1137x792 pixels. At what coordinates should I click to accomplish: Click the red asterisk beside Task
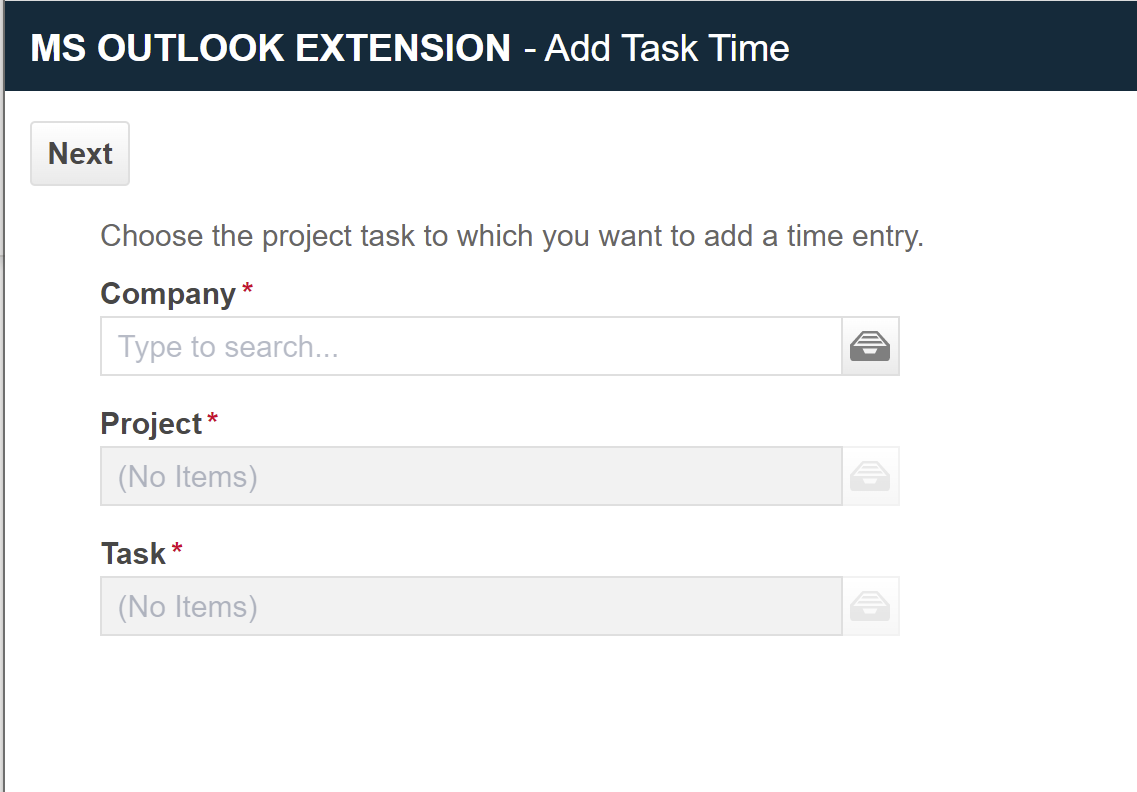[x=177, y=548]
